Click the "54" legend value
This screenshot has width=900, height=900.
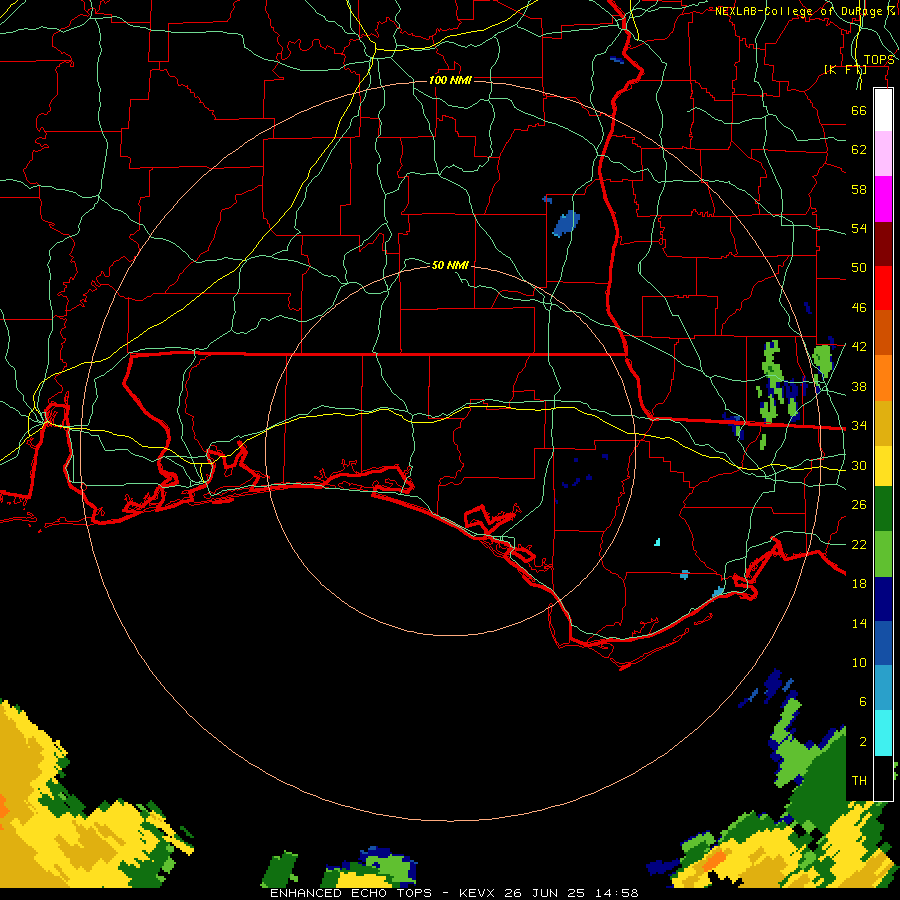point(859,228)
